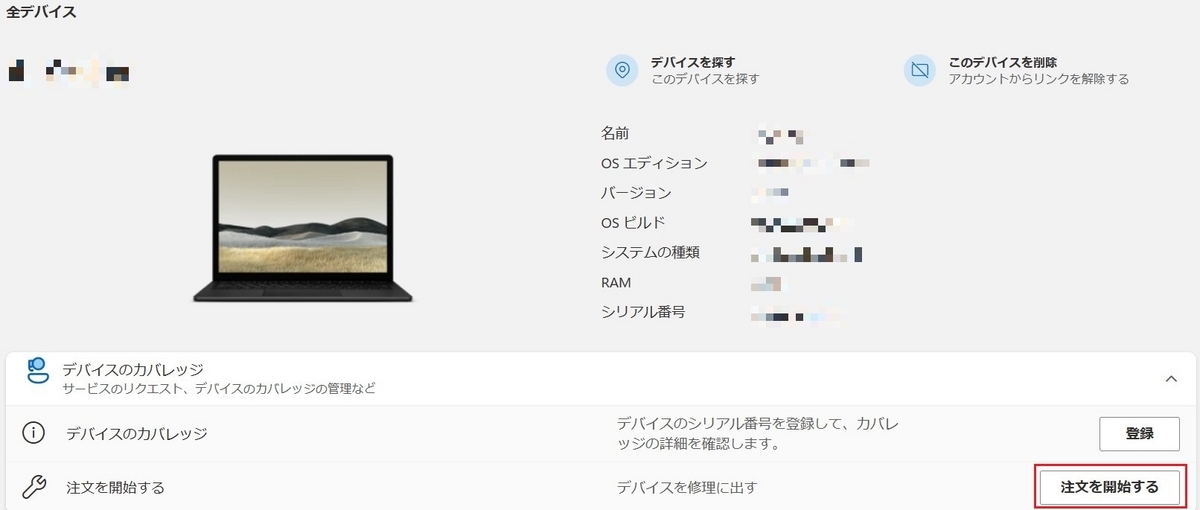Click the outlined 注文を開始する button

tap(1109, 487)
